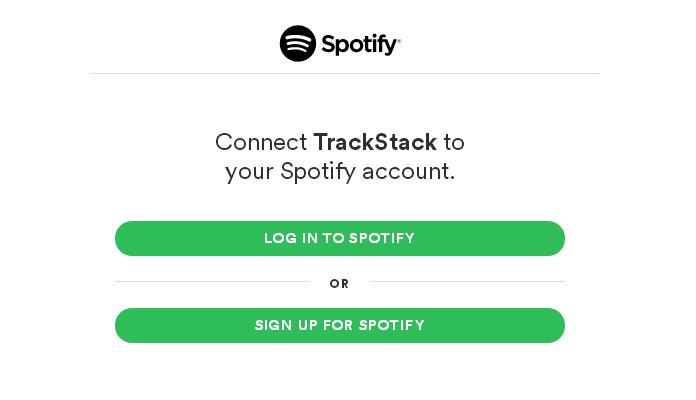The width and height of the screenshot is (696, 400).
Task: Click the word Connect in the heading
Action: [261, 142]
